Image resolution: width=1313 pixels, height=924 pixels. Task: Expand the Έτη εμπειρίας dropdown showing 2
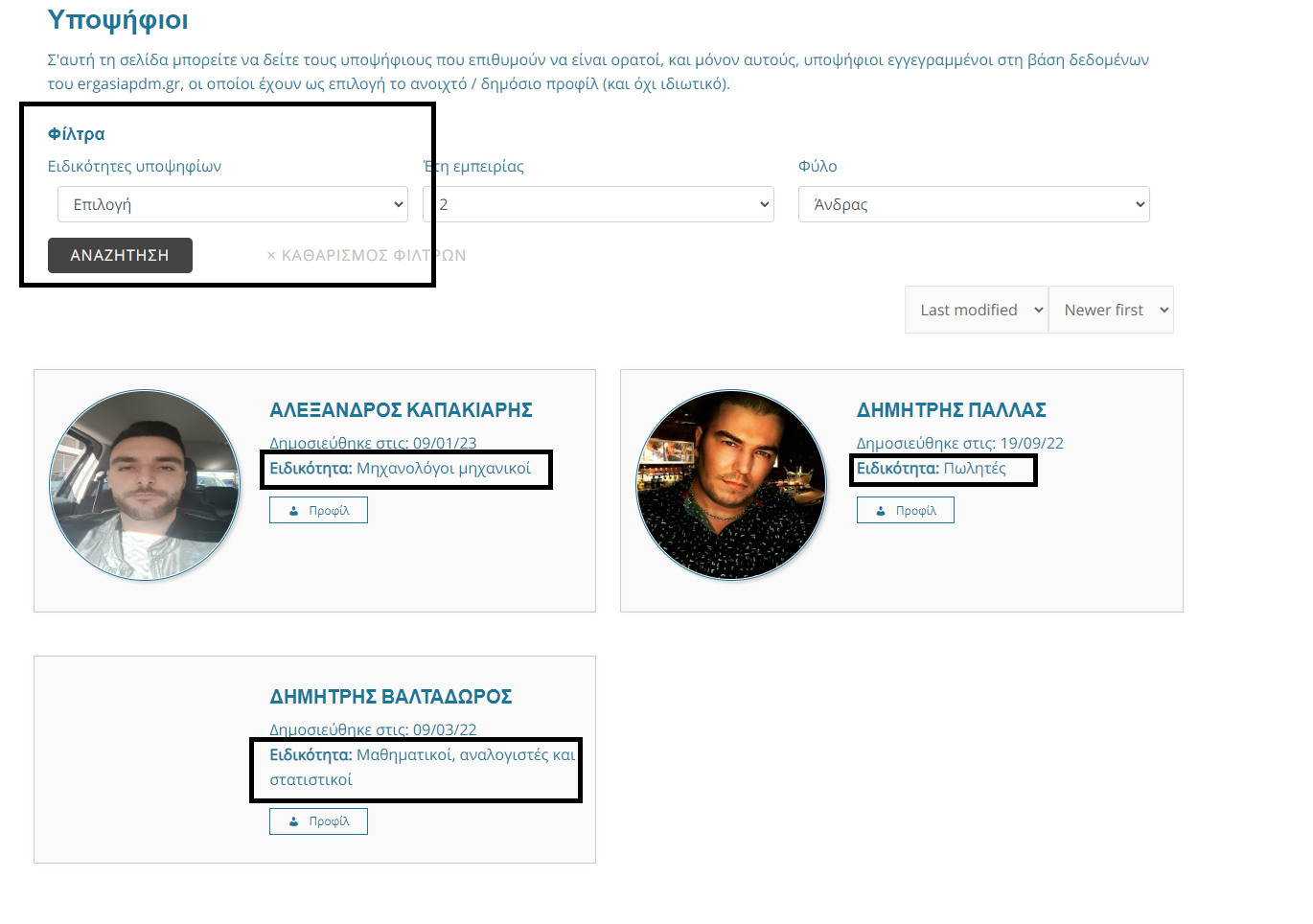[x=598, y=204]
